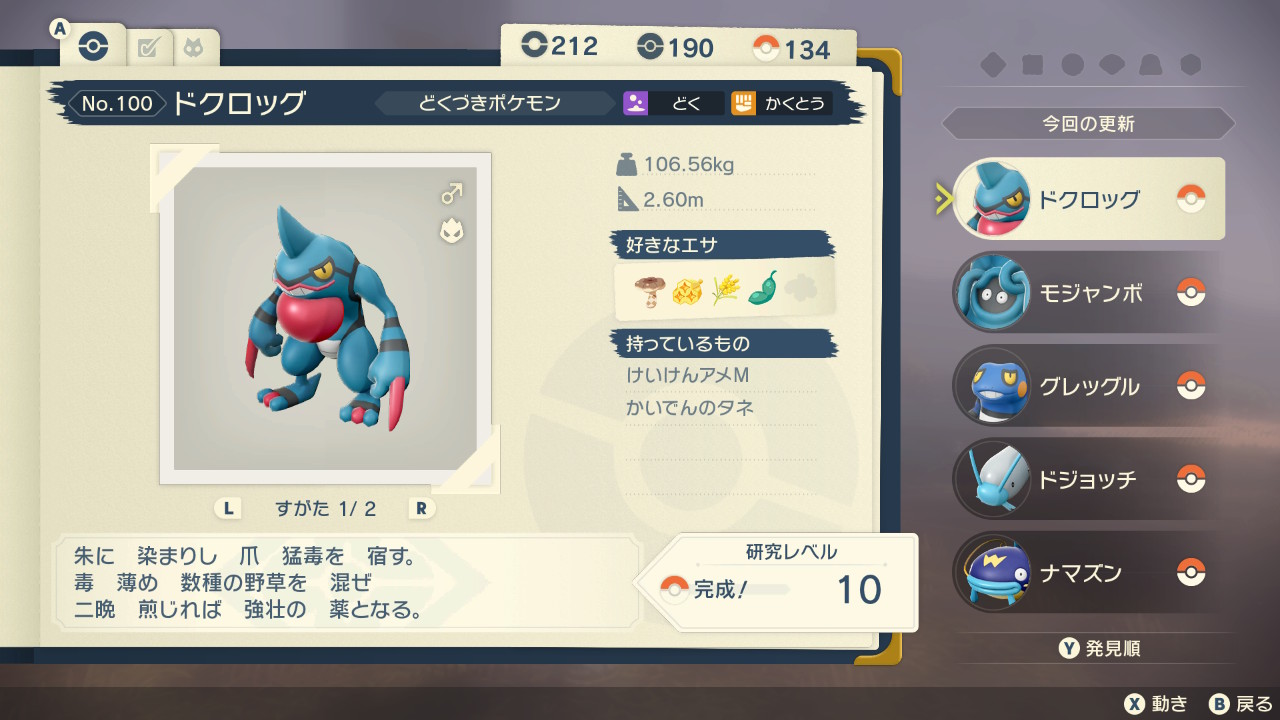This screenshot has width=1280, height=720.
Task: Select モジャンボ portrait entry
Action: point(1088,292)
